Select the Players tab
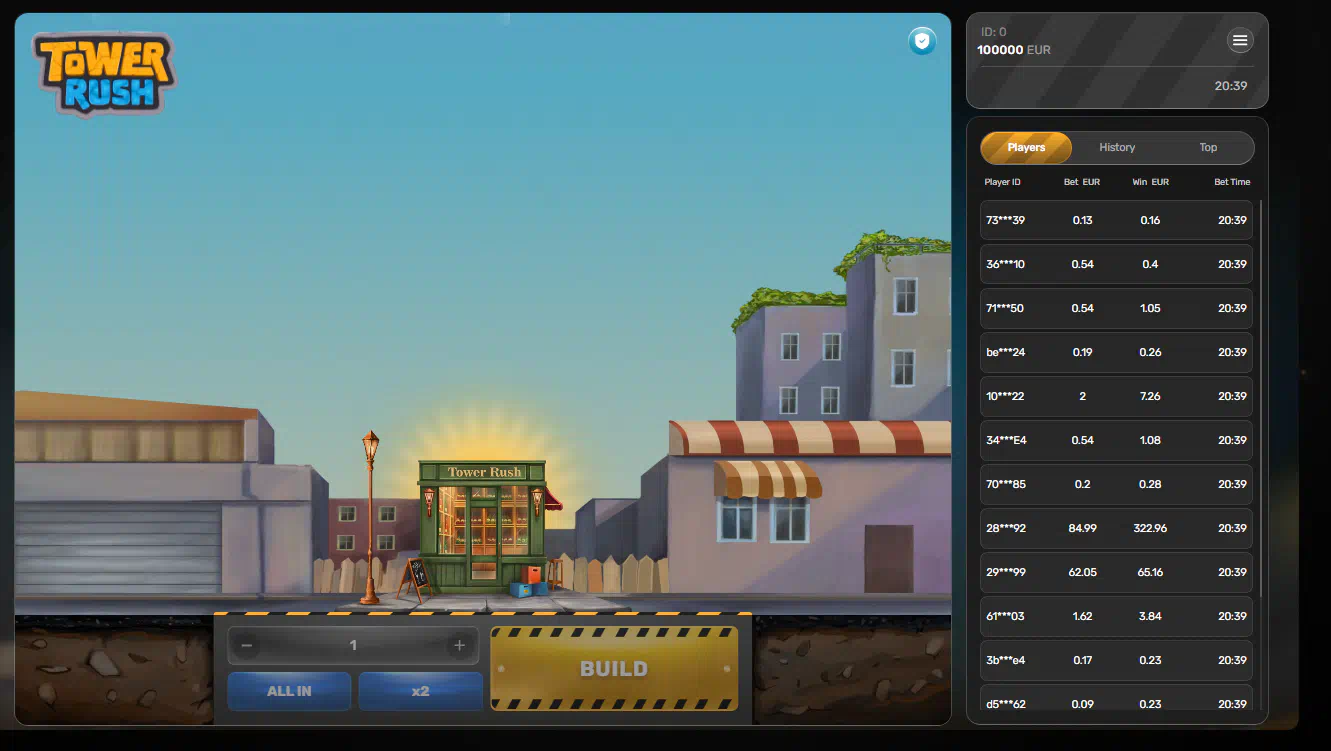This screenshot has height=751, width=1331. click(x=1026, y=148)
